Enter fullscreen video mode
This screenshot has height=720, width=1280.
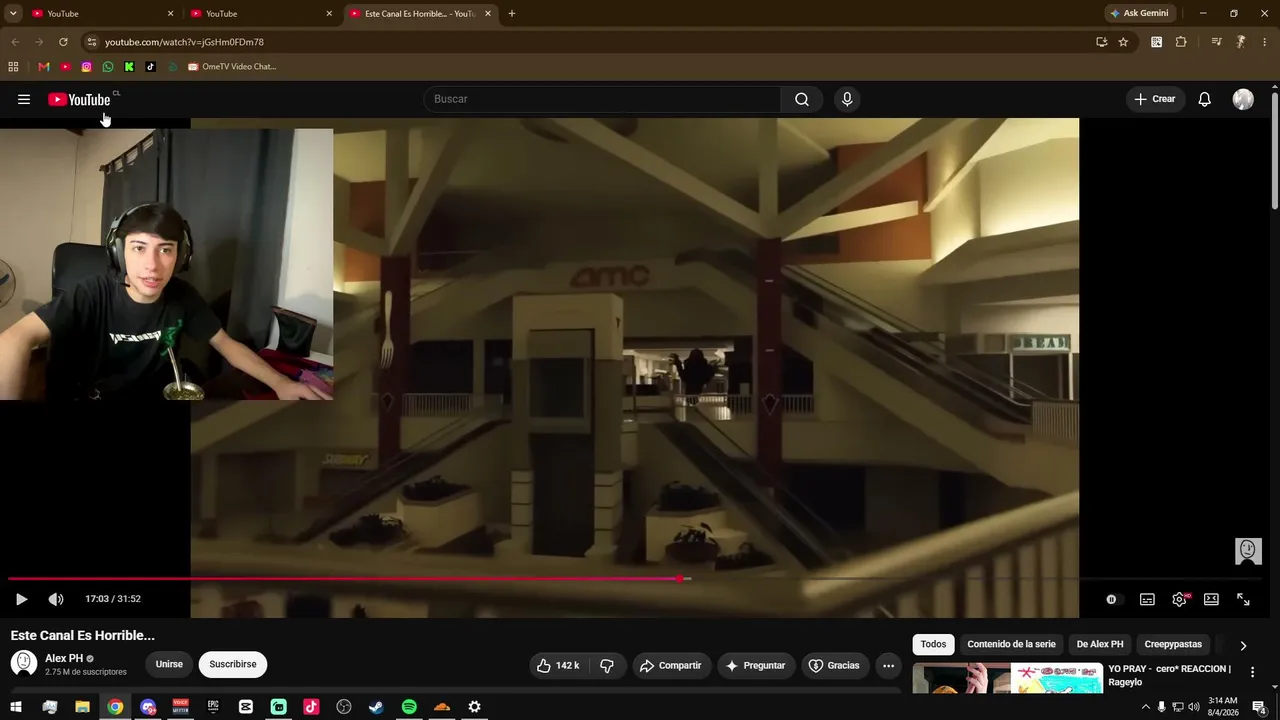tap(1243, 599)
